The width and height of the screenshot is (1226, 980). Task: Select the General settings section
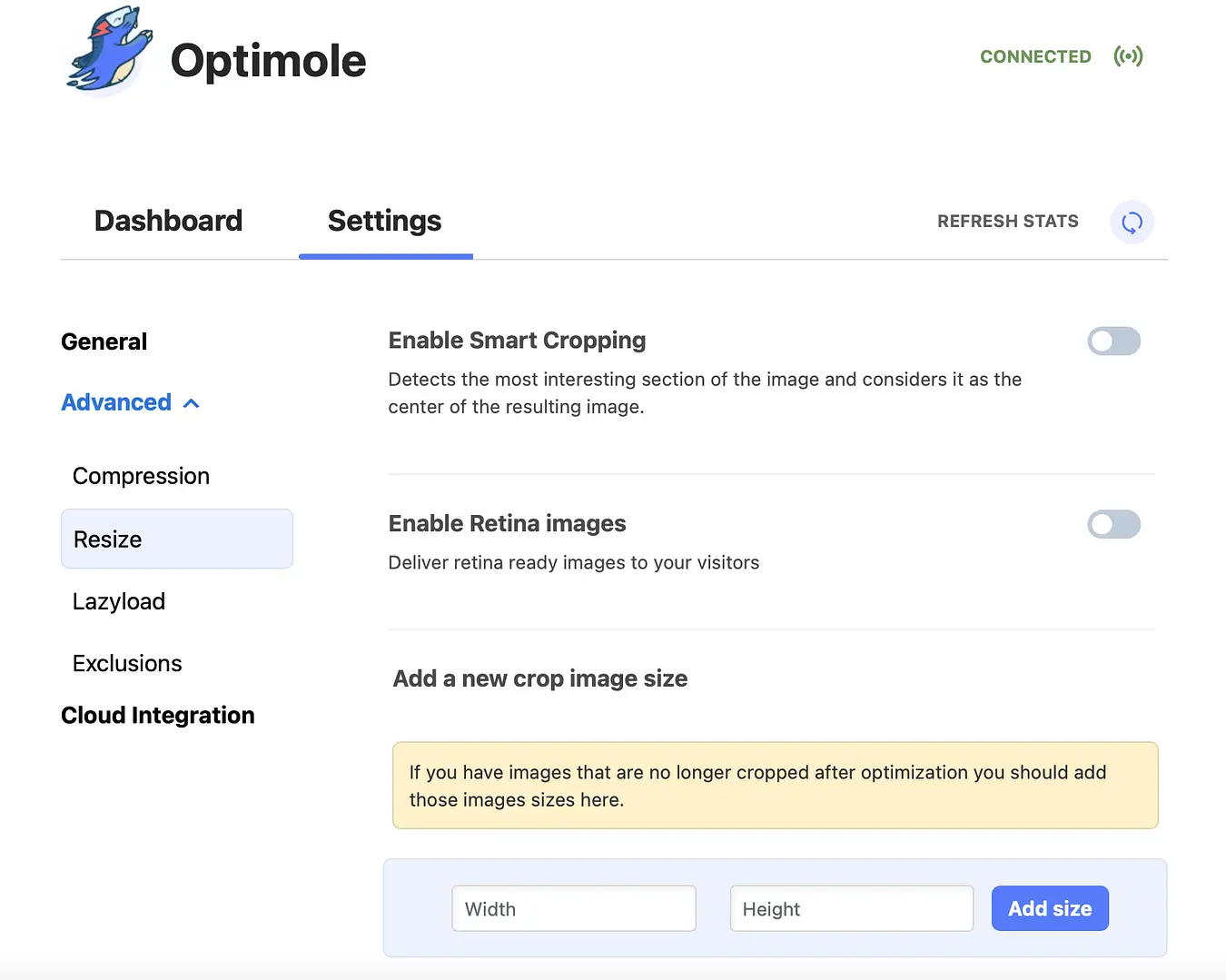[104, 342]
